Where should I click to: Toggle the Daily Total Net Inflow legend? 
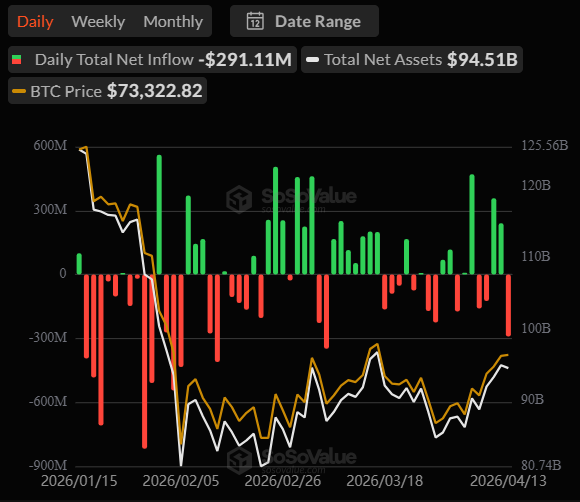pyautogui.click(x=152, y=60)
